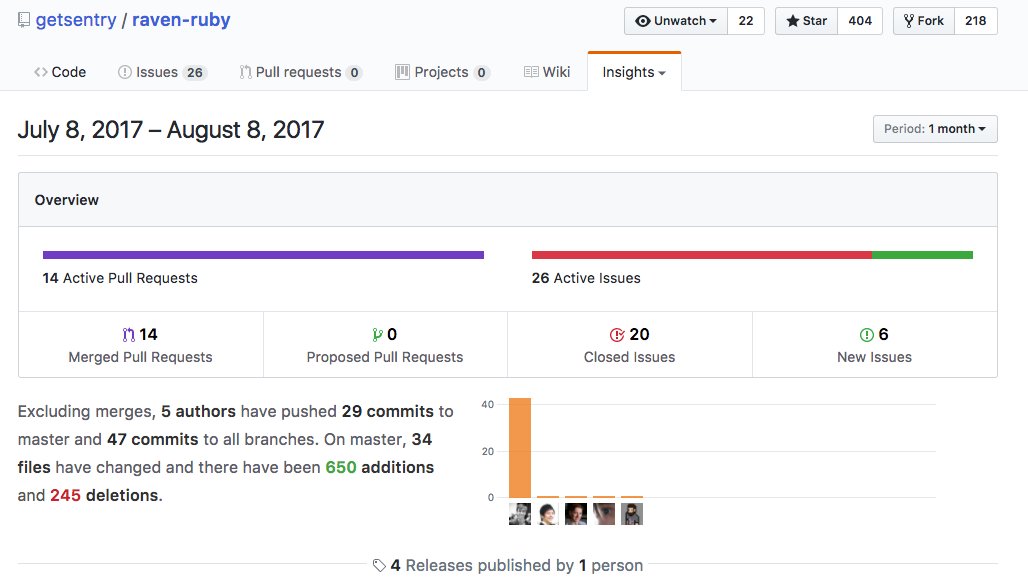This screenshot has width=1028, height=583.
Task: Click the '47 commits' text
Action: point(152,439)
